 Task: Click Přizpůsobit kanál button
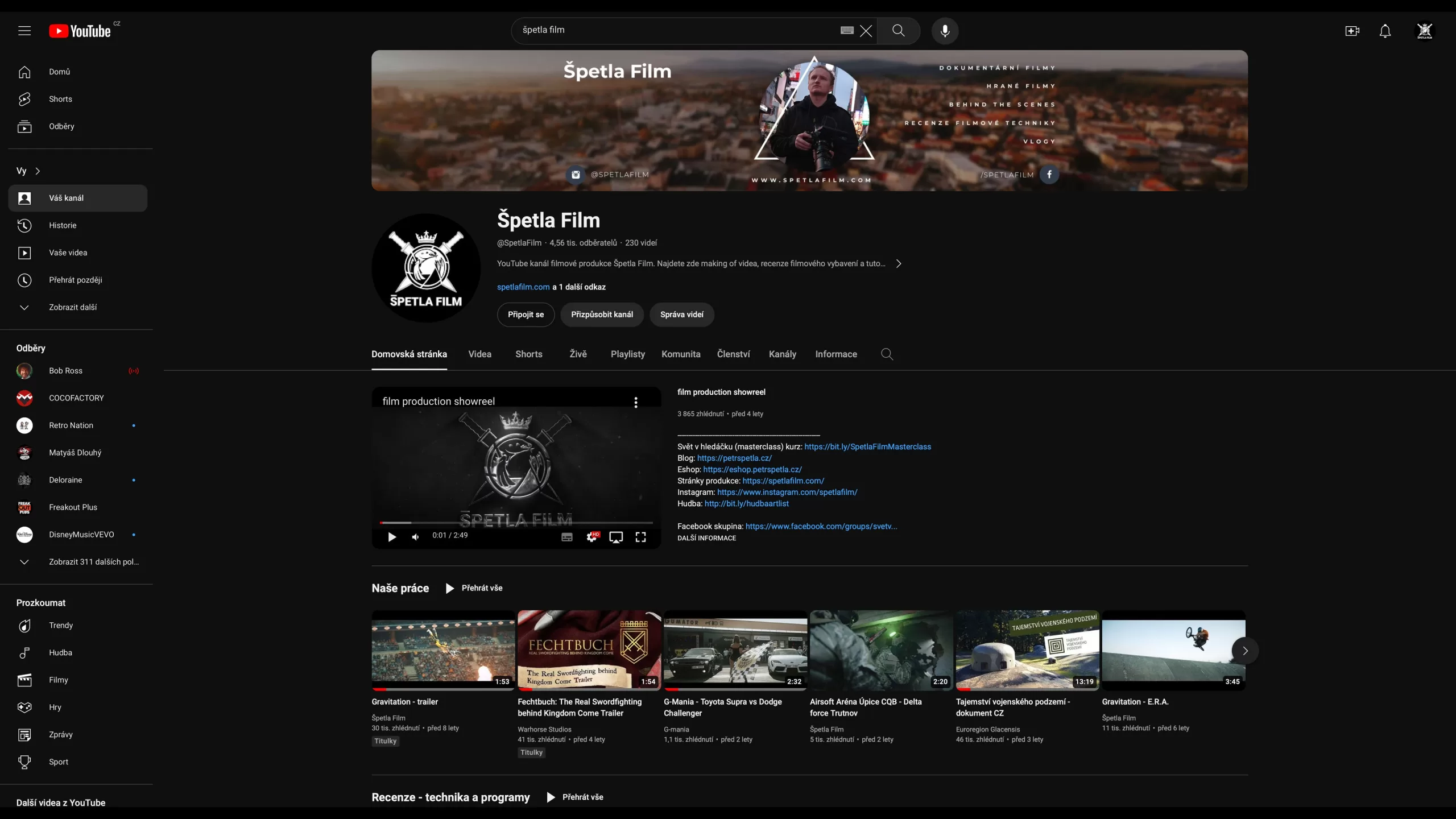602,315
